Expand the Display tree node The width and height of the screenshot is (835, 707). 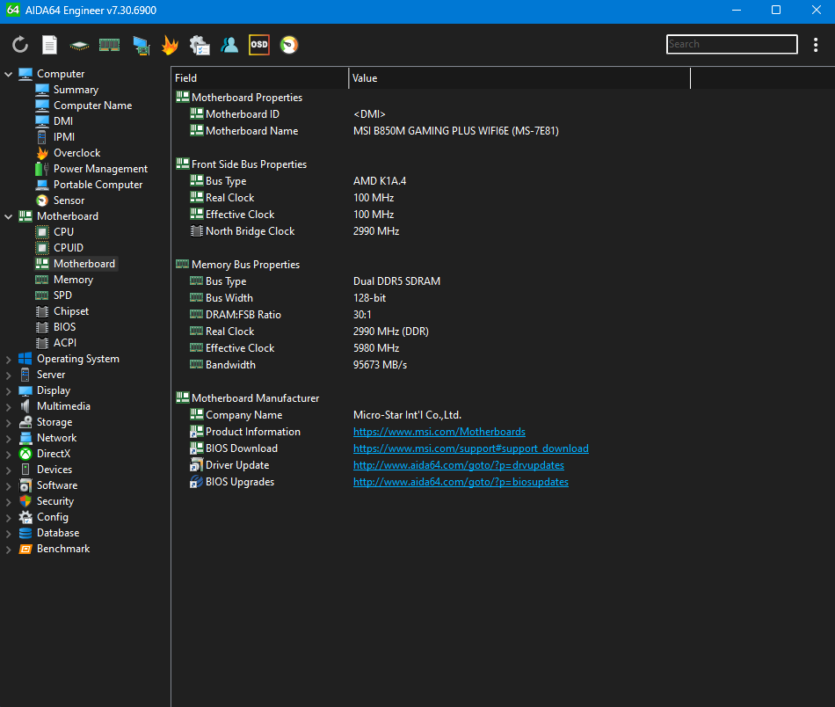pyautogui.click(x=9, y=391)
